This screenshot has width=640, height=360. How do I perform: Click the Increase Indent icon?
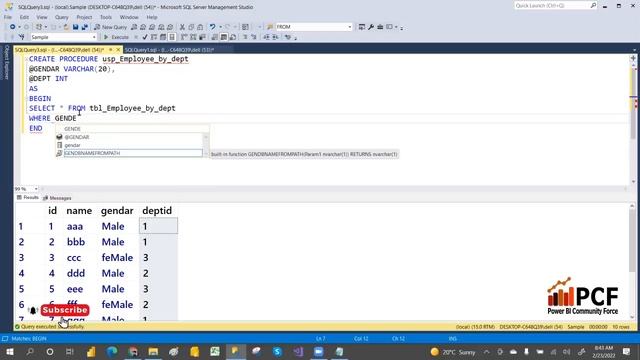[x=275, y=37]
